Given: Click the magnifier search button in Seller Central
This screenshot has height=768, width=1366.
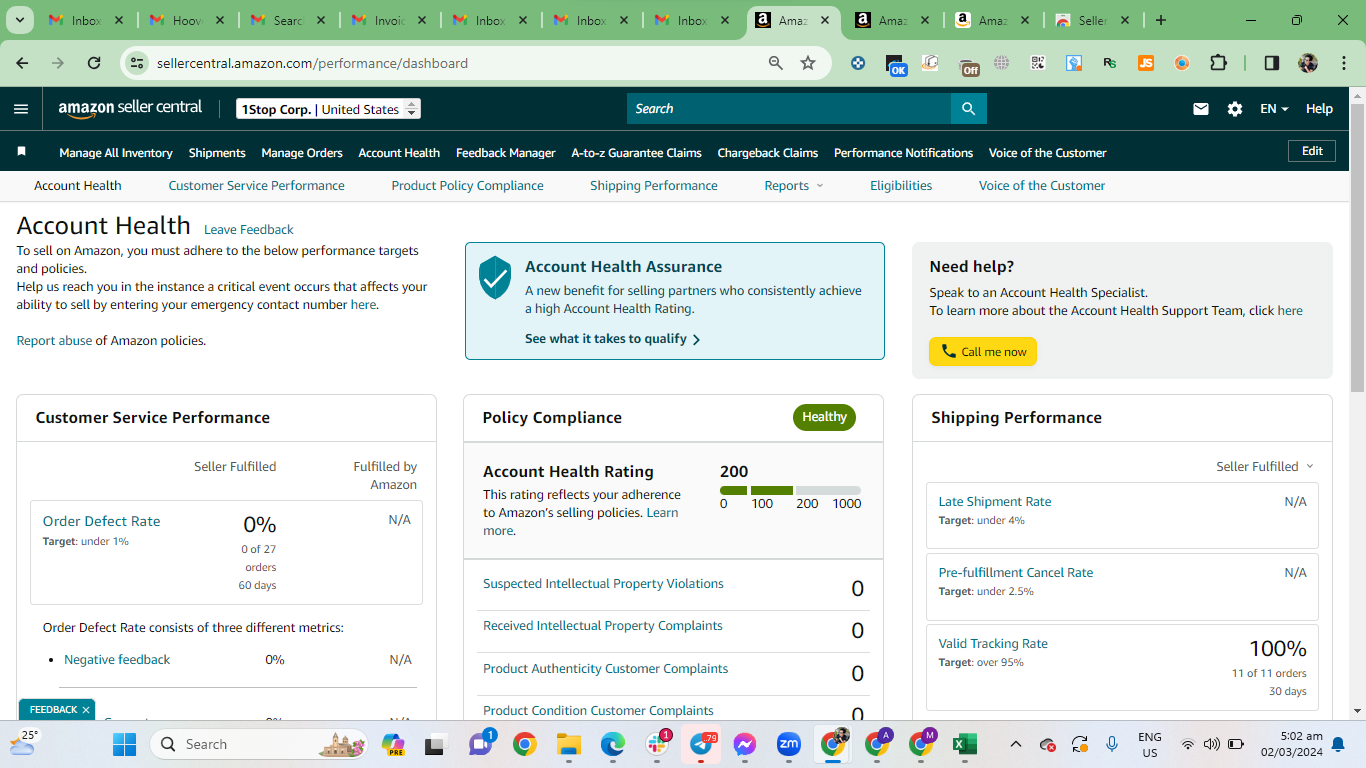Looking at the screenshot, I should coord(968,109).
